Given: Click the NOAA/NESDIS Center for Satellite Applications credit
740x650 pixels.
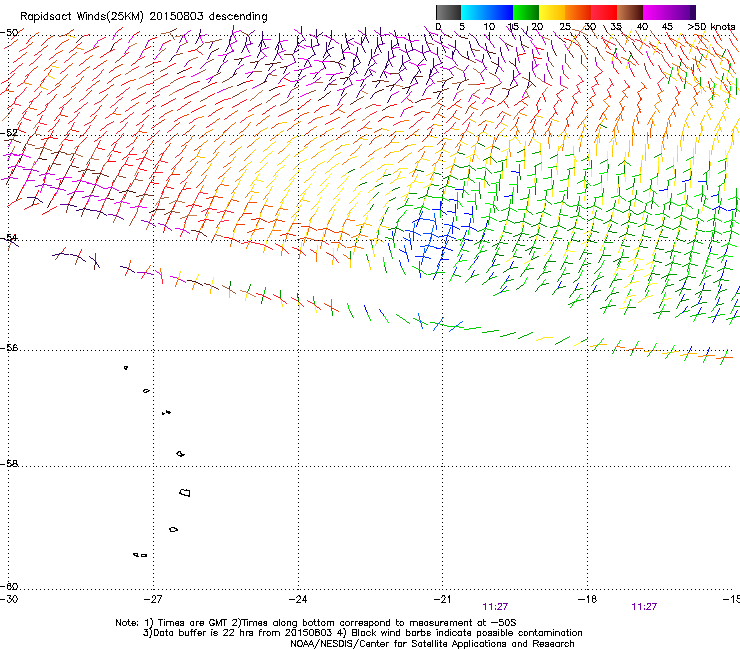Looking at the screenshot, I should [432, 644].
